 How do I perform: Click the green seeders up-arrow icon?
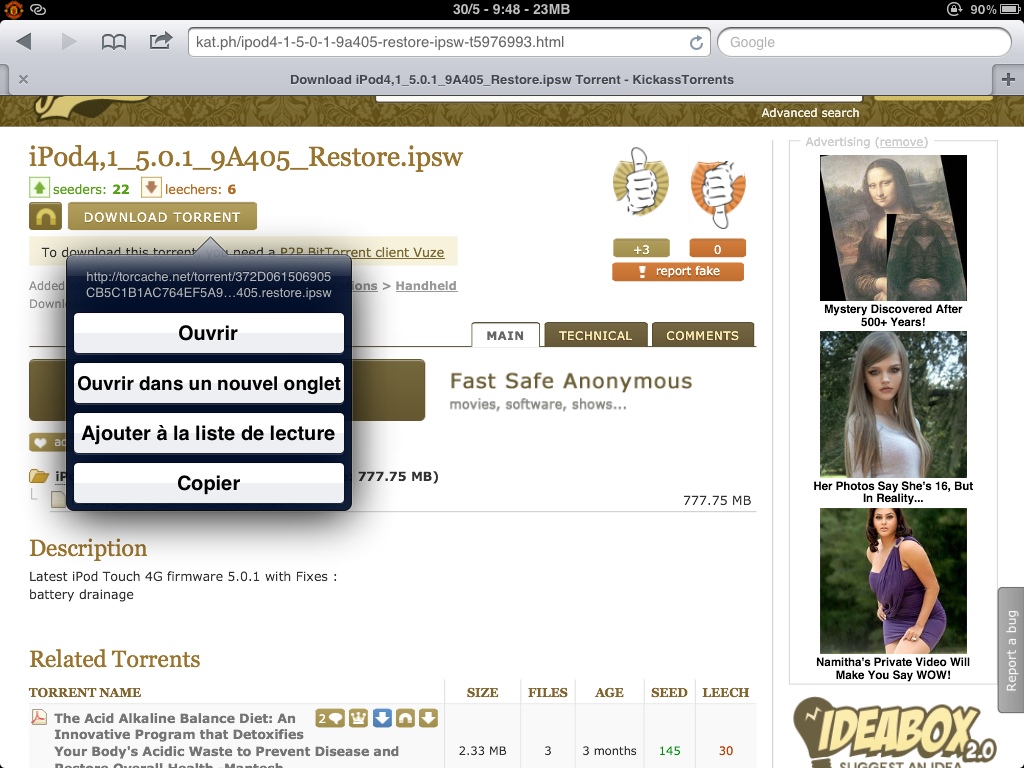tap(39, 188)
